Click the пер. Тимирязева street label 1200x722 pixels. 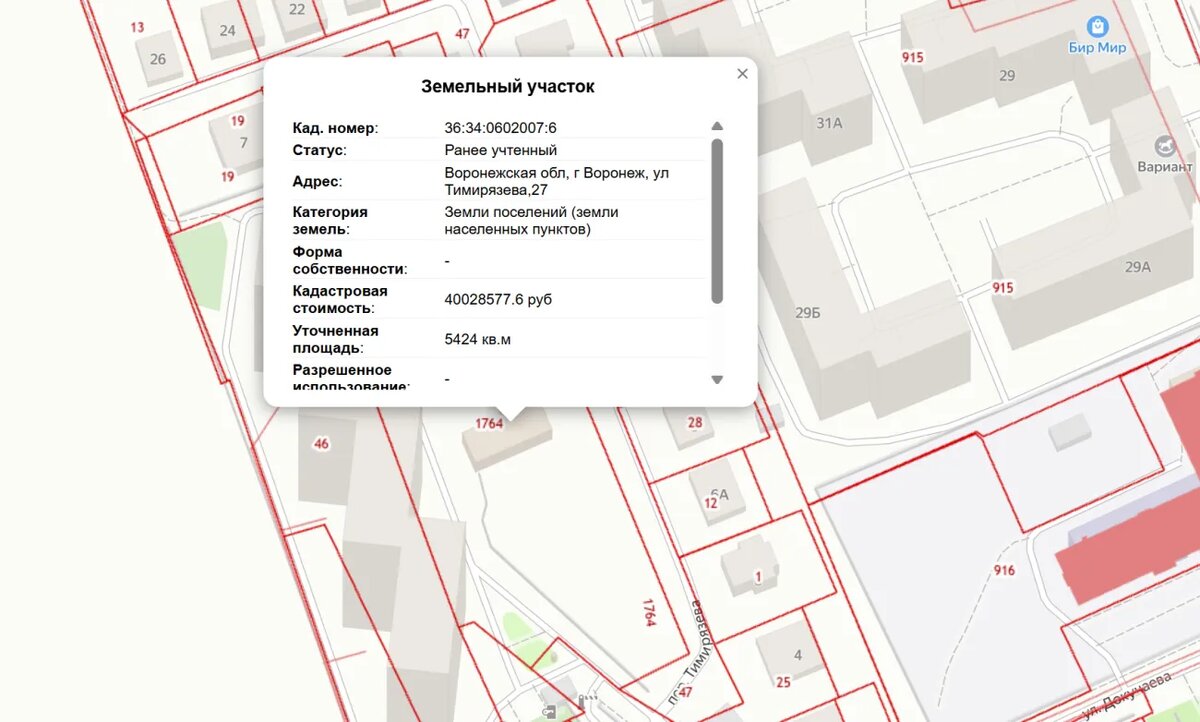[x=689, y=651]
